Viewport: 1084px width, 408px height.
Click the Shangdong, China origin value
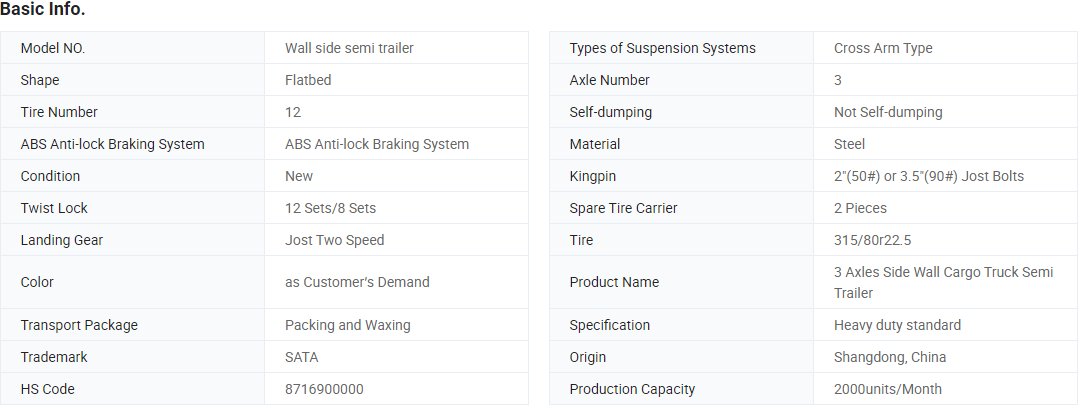890,357
